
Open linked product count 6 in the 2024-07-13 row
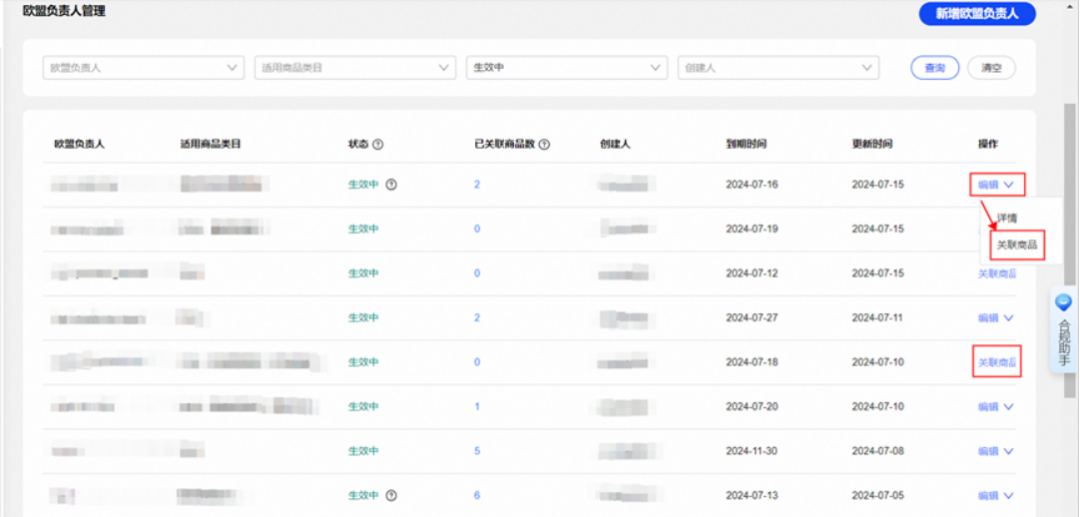click(x=477, y=495)
